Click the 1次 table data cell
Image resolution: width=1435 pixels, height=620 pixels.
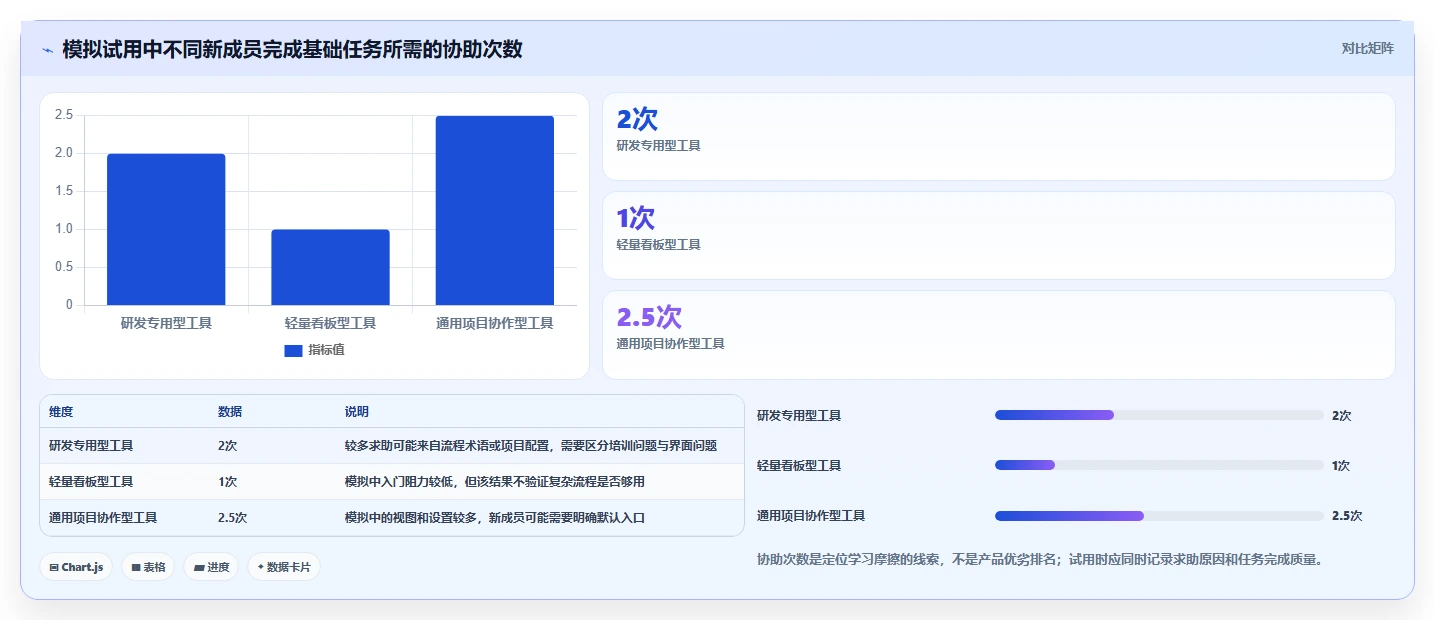point(227,482)
